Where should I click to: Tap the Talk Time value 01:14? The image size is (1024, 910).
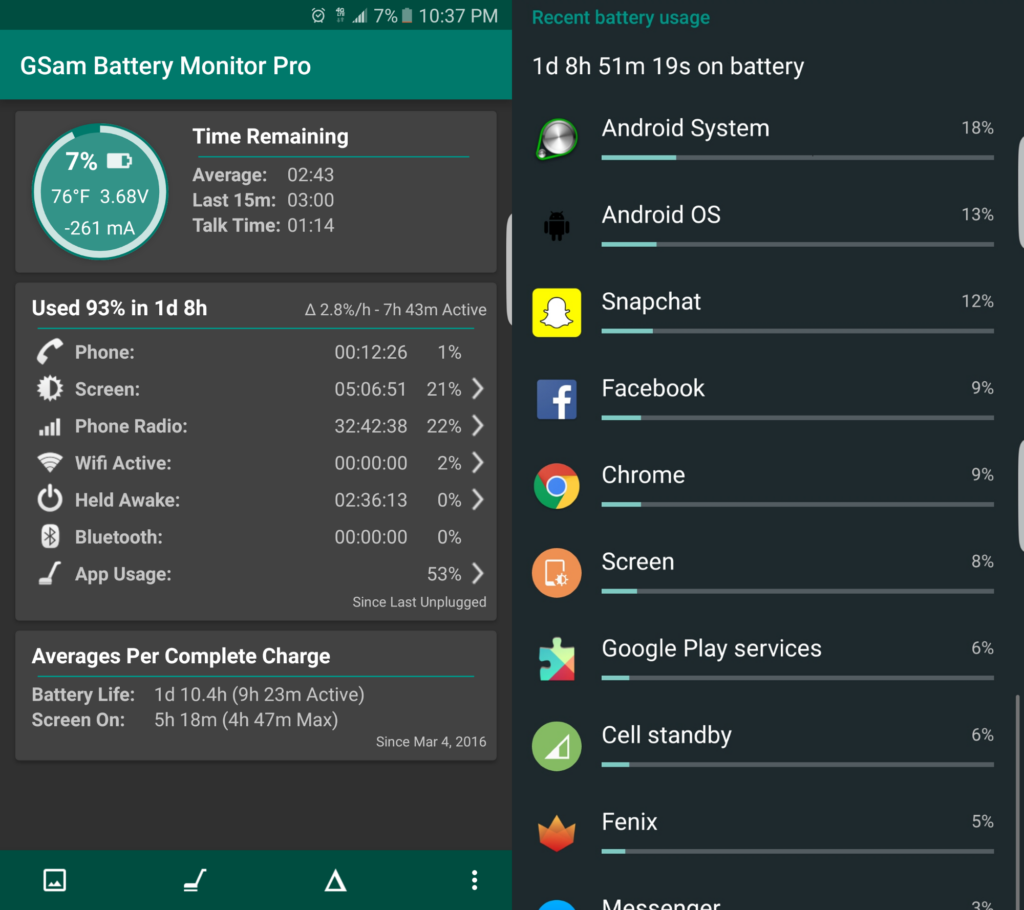pyautogui.click(x=311, y=225)
